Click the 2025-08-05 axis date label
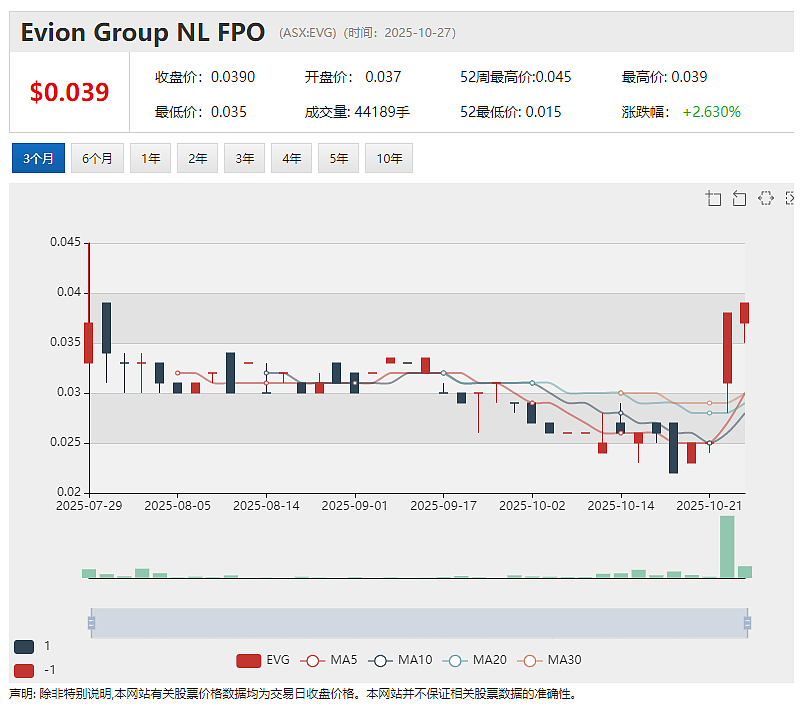804x712 pixels. tap(177, 506)
